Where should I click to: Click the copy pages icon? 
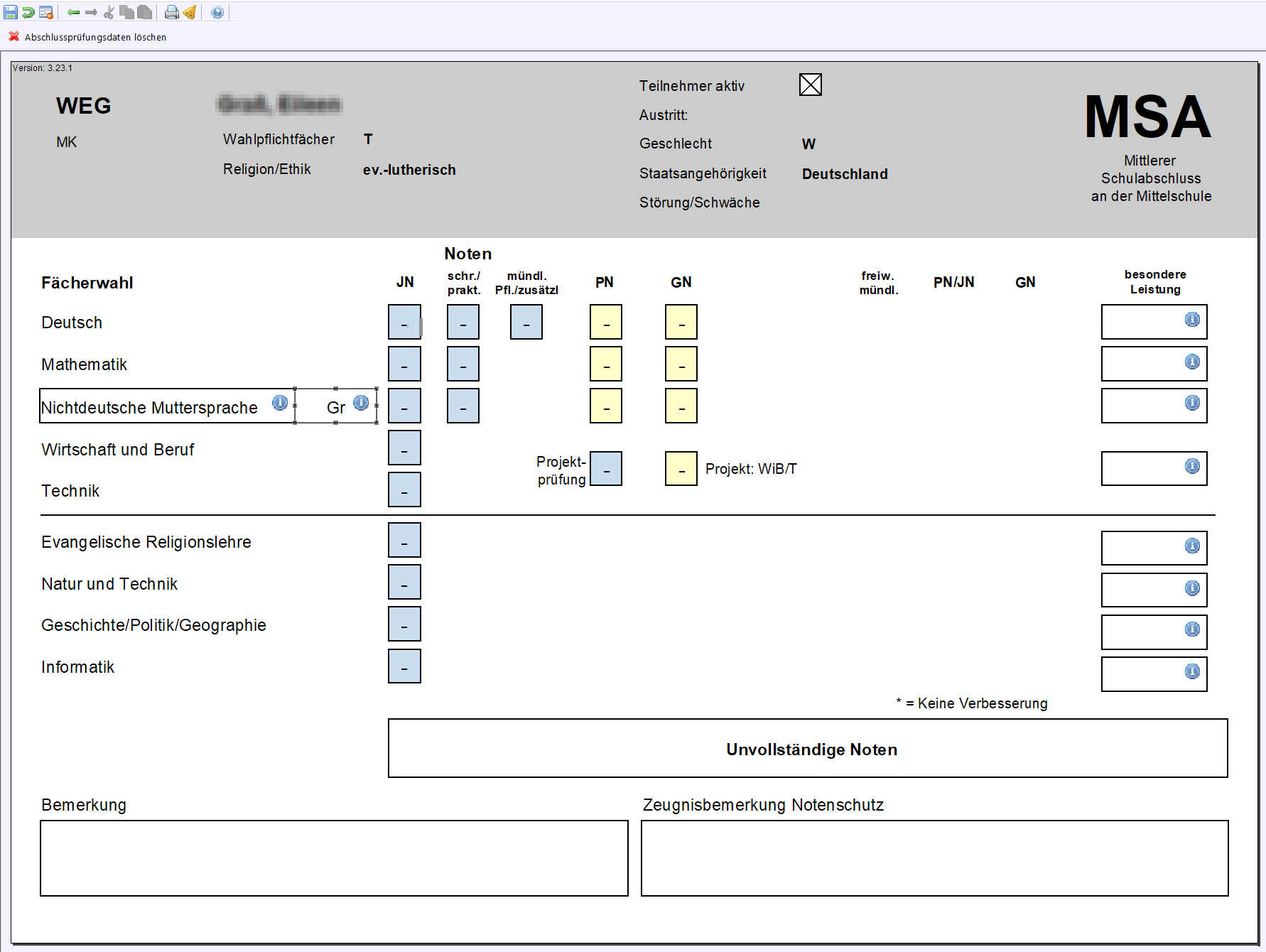pyautogui.click(x=127, y=12)
